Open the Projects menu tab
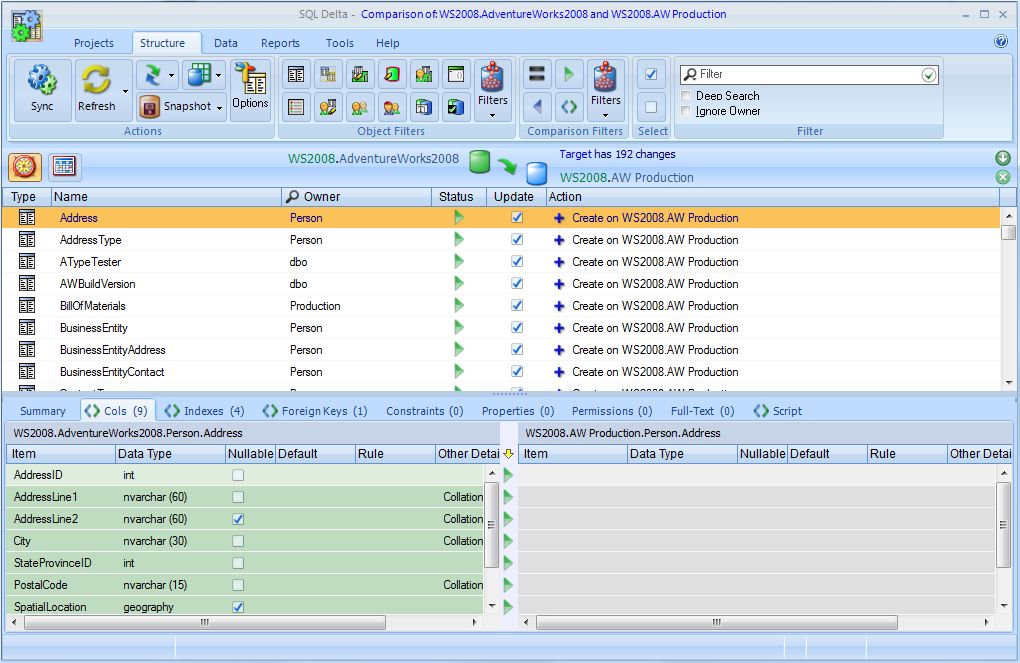Image resolution: width=1020 pixels, height=663 pixels. coord(94,43)
